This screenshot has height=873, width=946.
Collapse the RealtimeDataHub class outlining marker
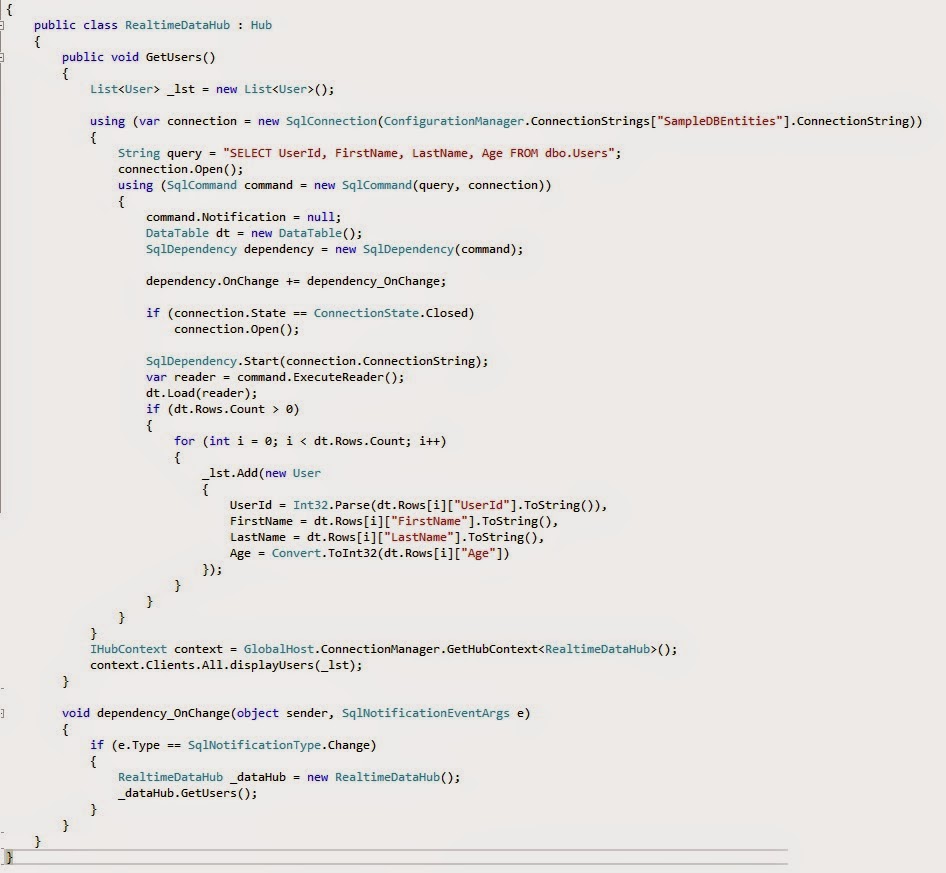pyautogui.click(x=2, y=25)
